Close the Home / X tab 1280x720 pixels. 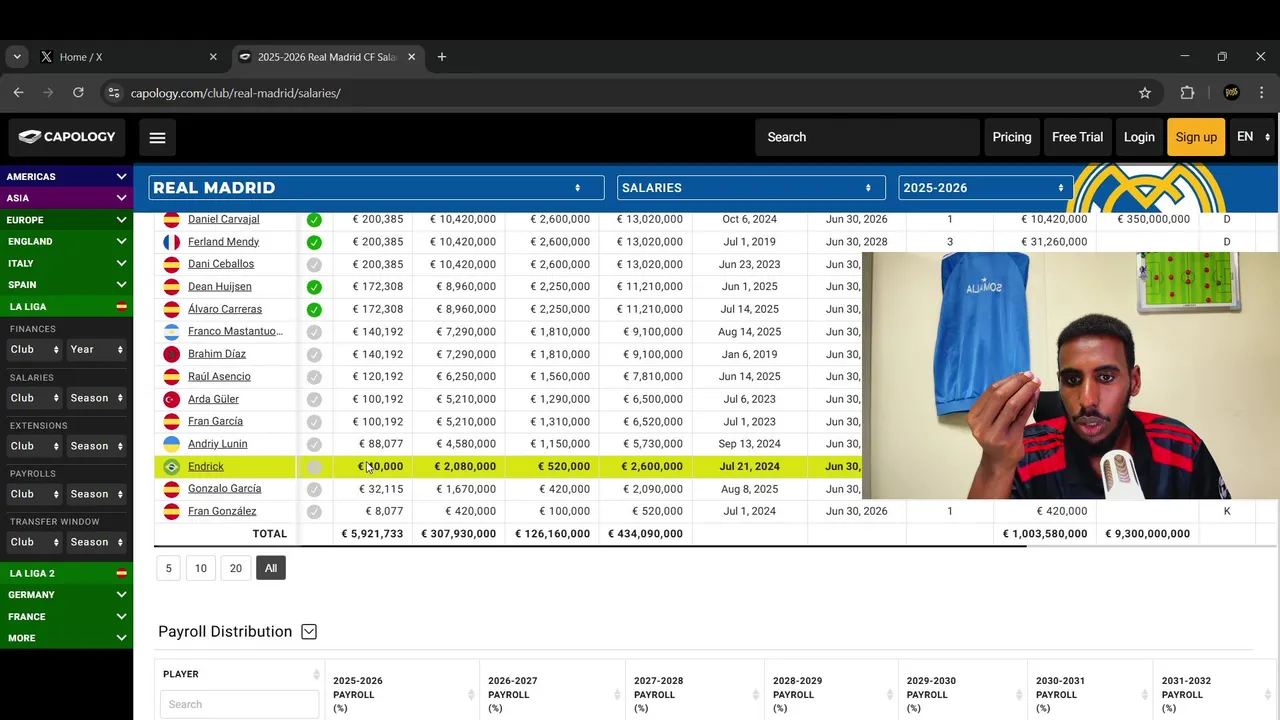(x=213, y=57)
